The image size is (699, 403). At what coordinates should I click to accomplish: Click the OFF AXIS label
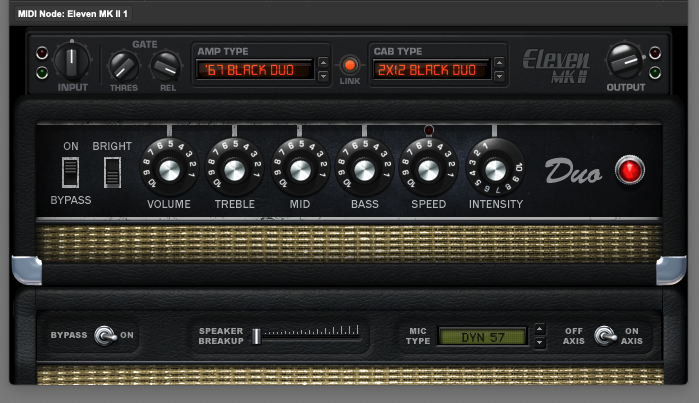(574, 336)
